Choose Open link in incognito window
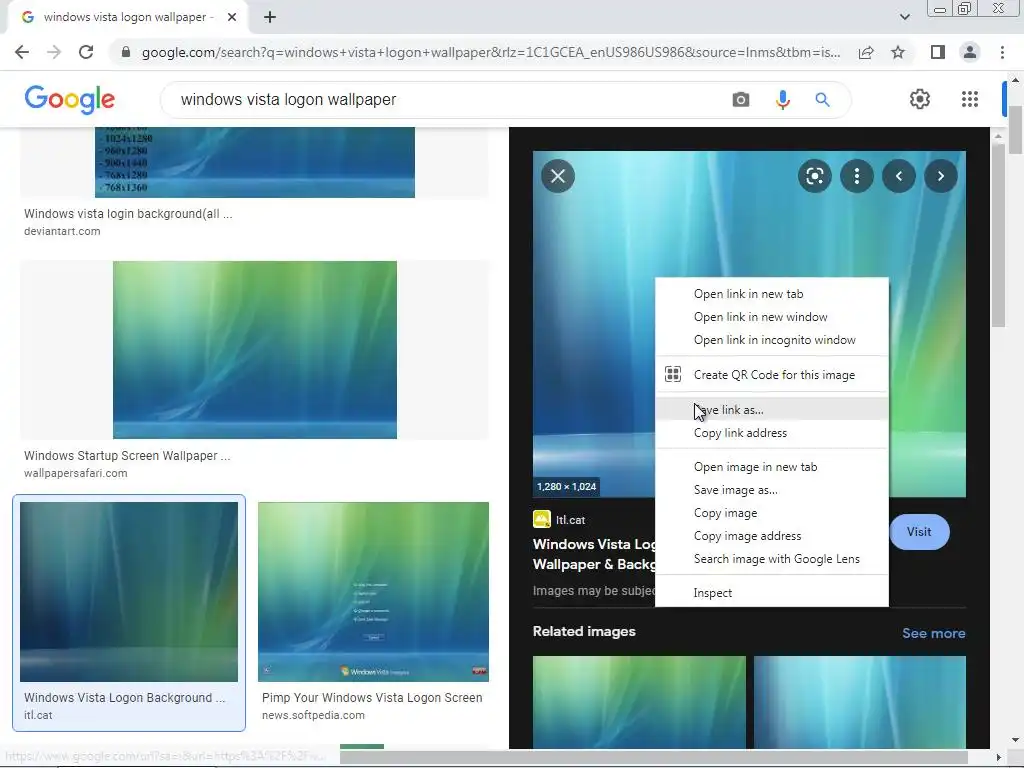The image size is (1024, 768). pyautogui.click(x=771, y=340)
